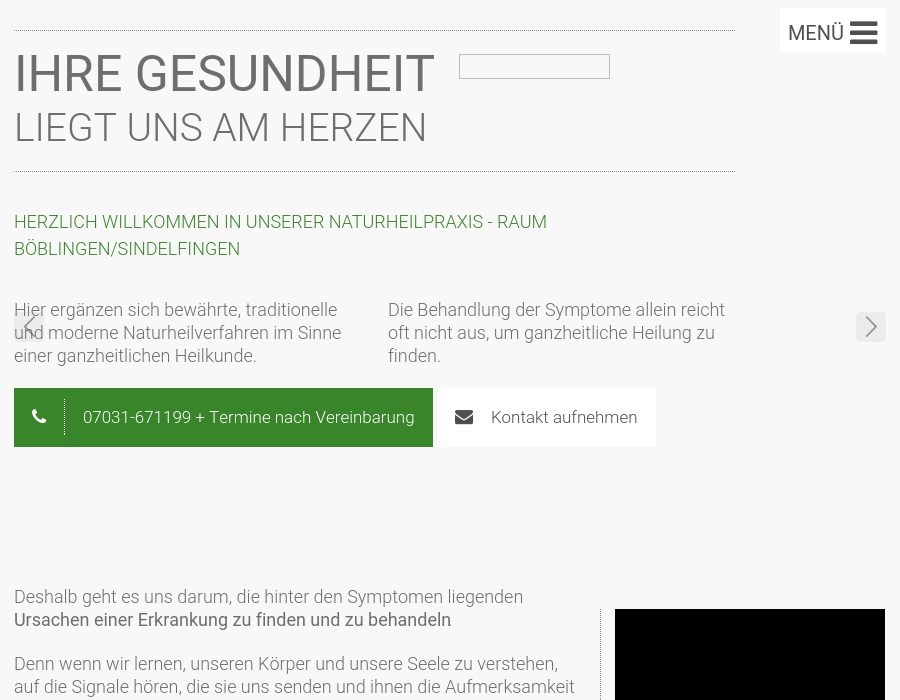Click the IHRE GESUNDHEIT heading

pyautogui.click(x=224, y=74)
